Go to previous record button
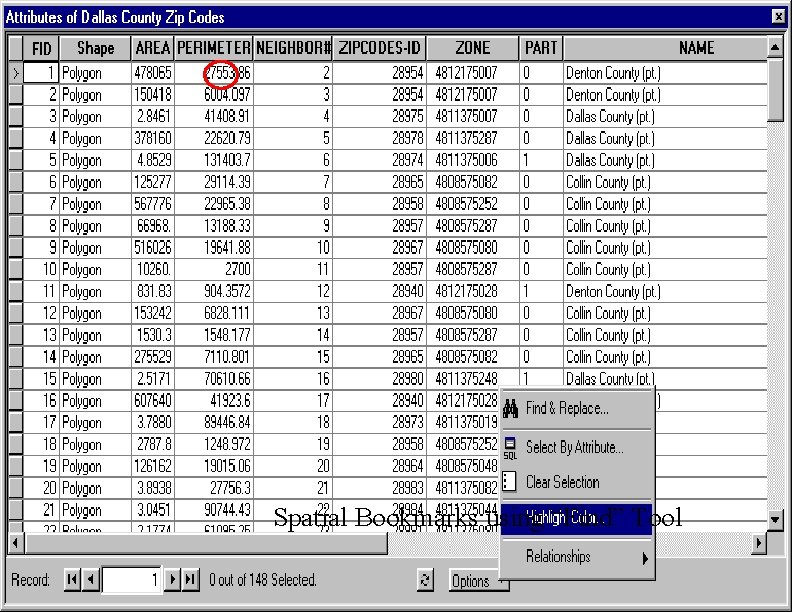 point(90,579)
